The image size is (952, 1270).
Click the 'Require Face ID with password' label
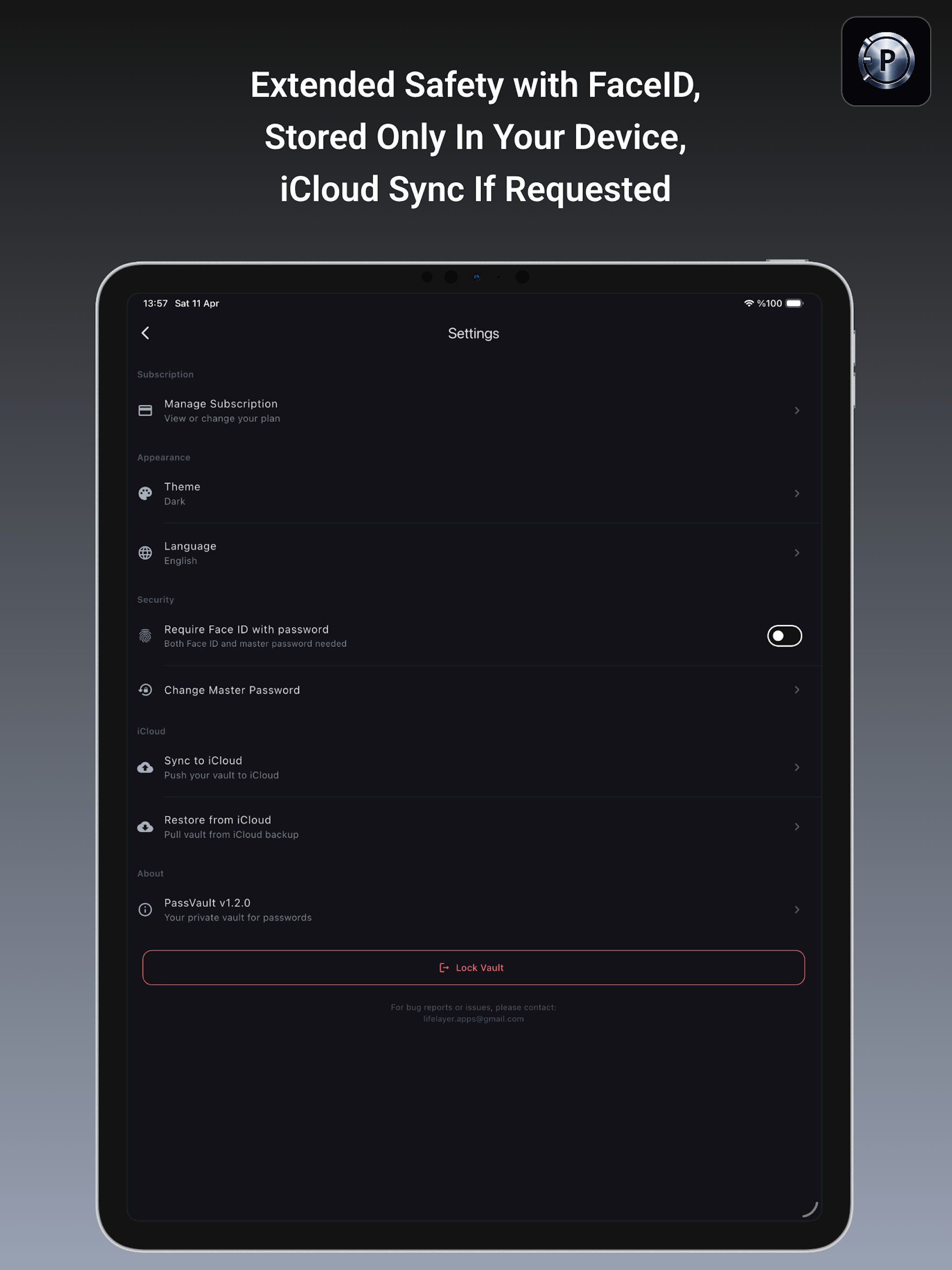[246, 629]
